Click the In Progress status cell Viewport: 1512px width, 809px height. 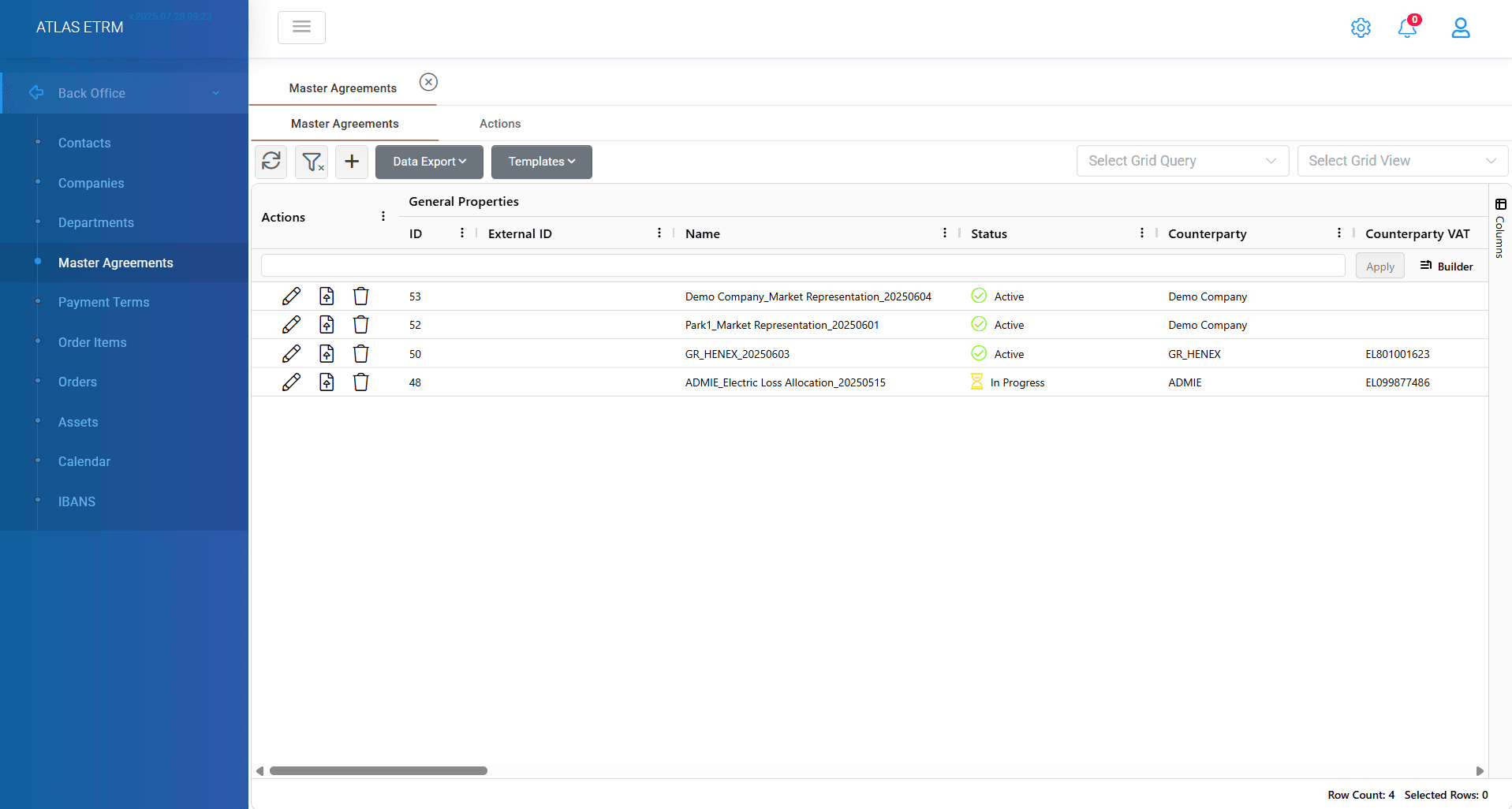click(x=1008, y=382)
